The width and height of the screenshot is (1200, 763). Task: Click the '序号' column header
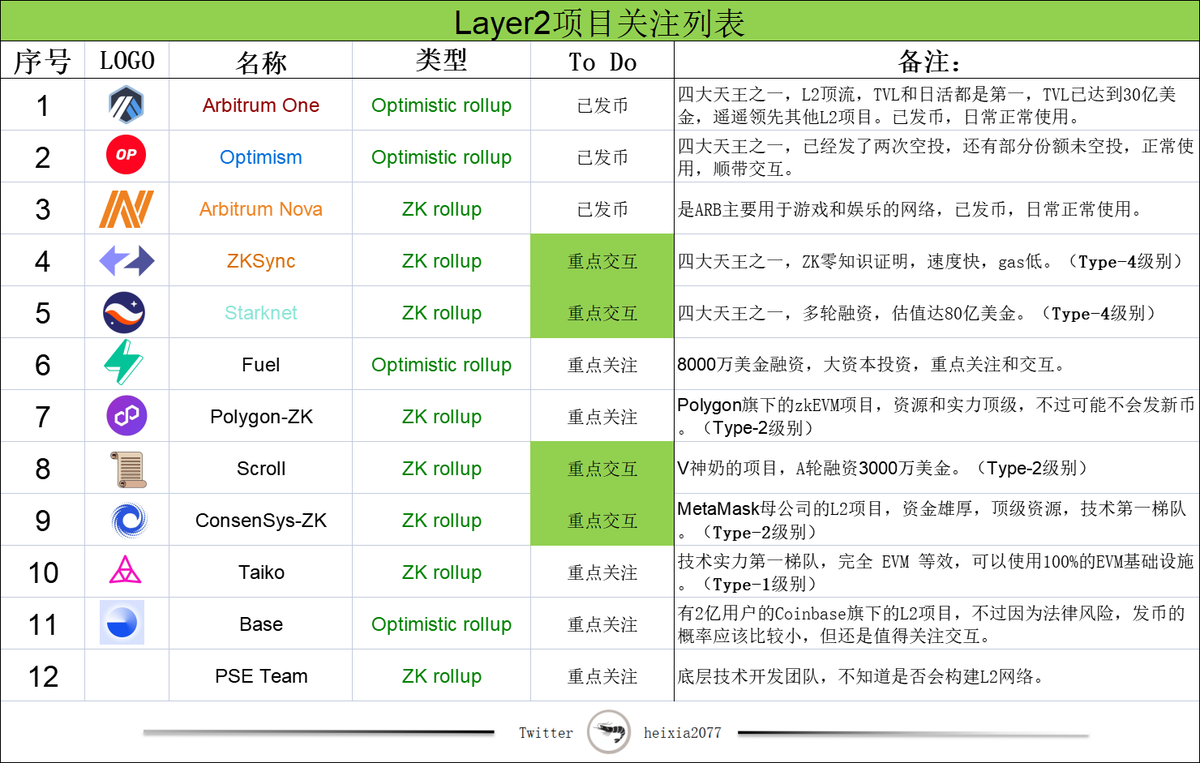click(x=42, y=62)
